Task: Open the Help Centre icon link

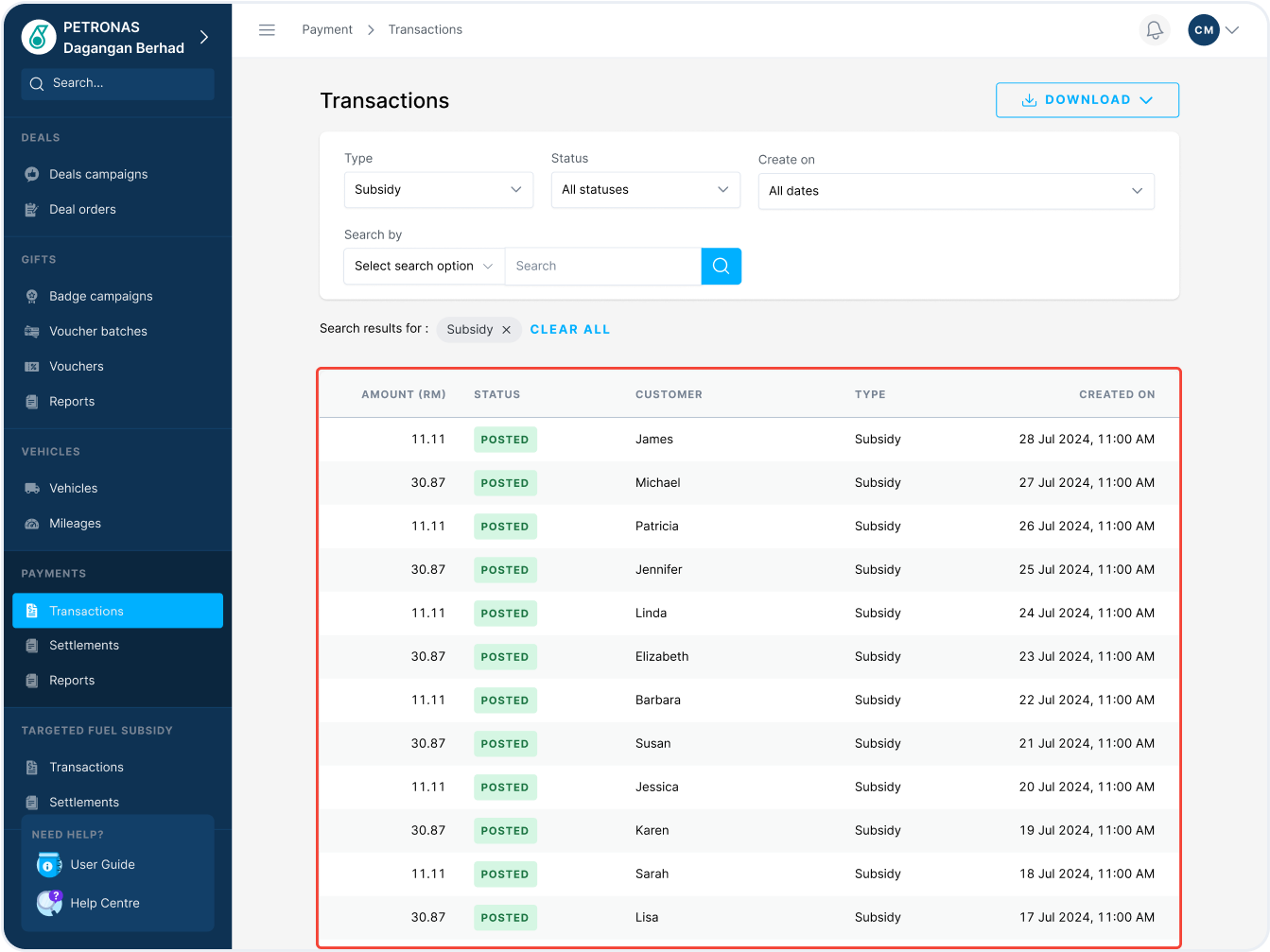Action: pos(48,904)
